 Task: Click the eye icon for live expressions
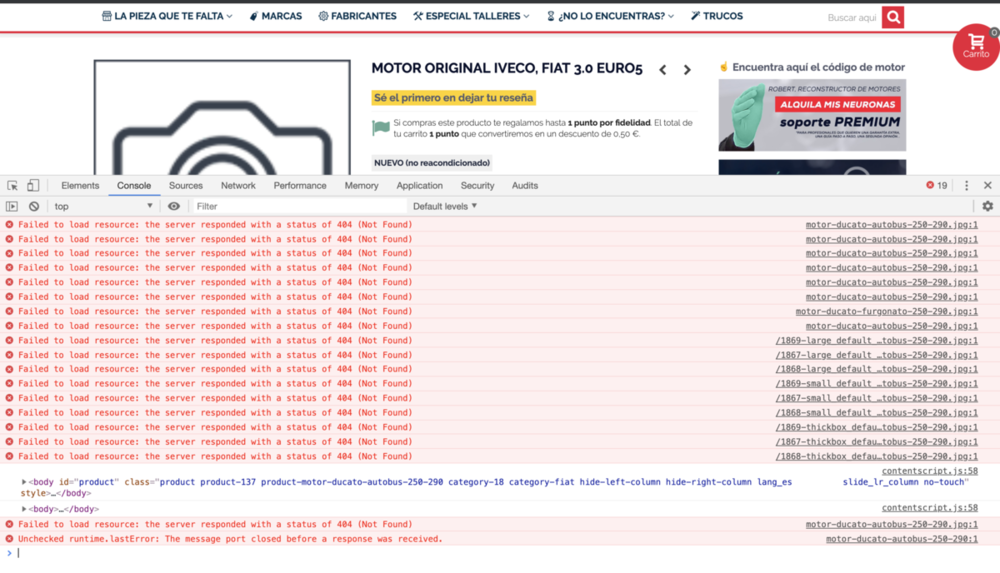174,206
